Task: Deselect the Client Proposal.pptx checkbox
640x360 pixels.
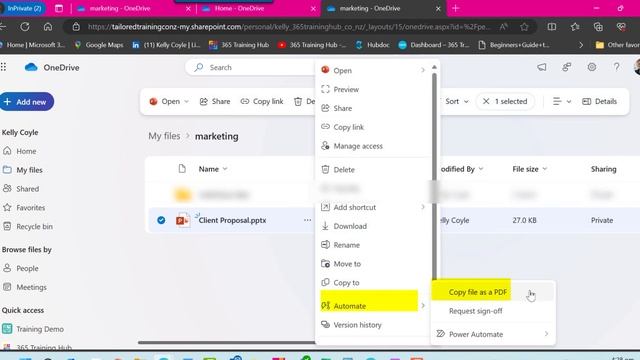Action: 161,220
